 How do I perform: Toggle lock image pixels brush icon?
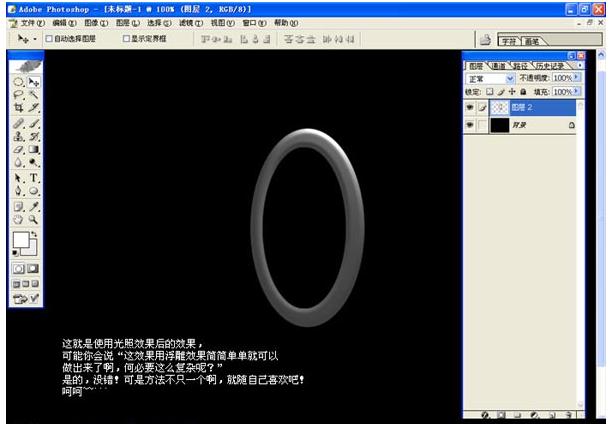[x=501, y=92]
